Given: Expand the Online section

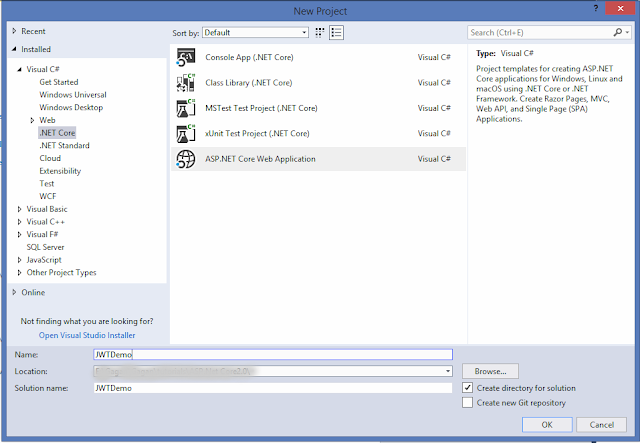Looking at the screenshot, I should [14, 292].
